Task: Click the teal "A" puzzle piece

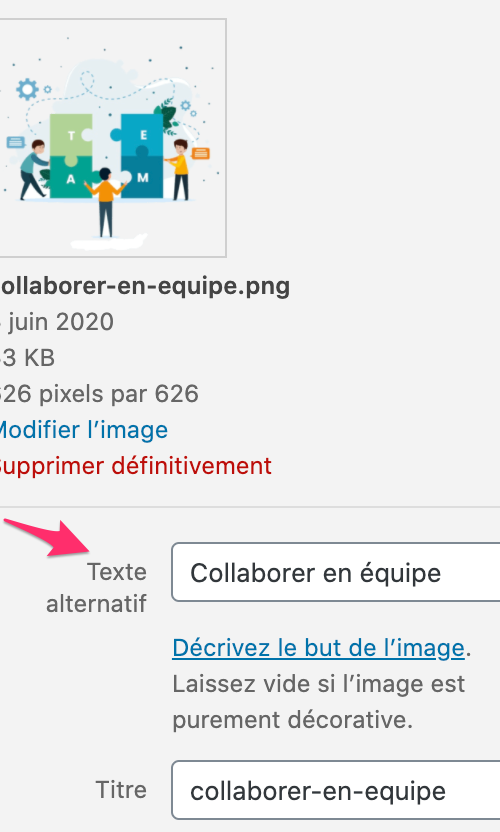Action: pos(72,178)
